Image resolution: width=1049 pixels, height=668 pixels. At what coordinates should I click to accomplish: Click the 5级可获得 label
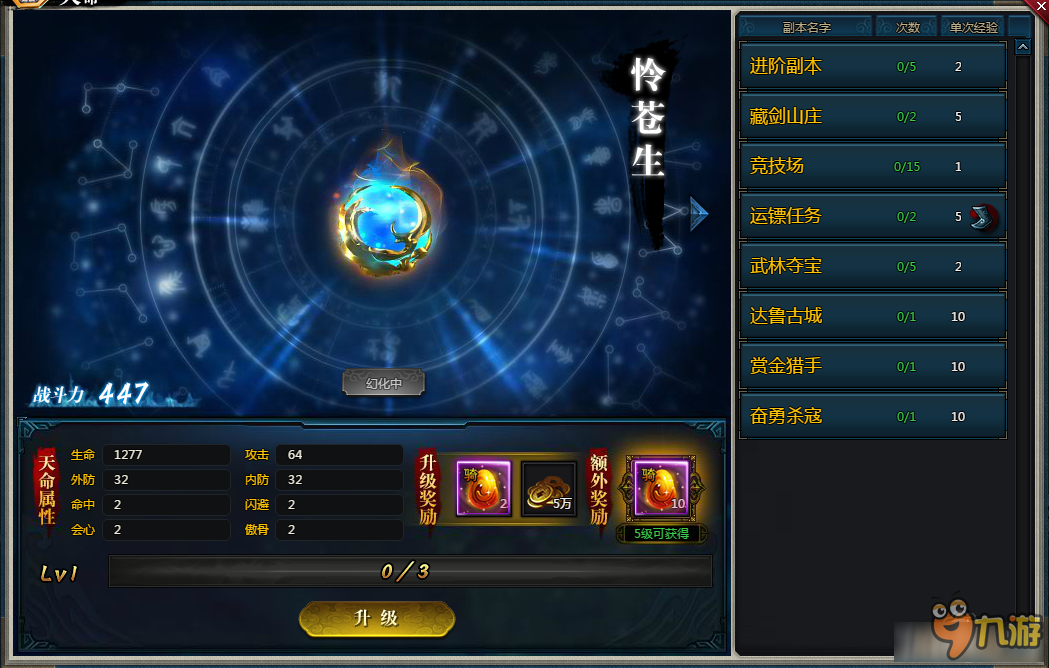click(661, 533)
